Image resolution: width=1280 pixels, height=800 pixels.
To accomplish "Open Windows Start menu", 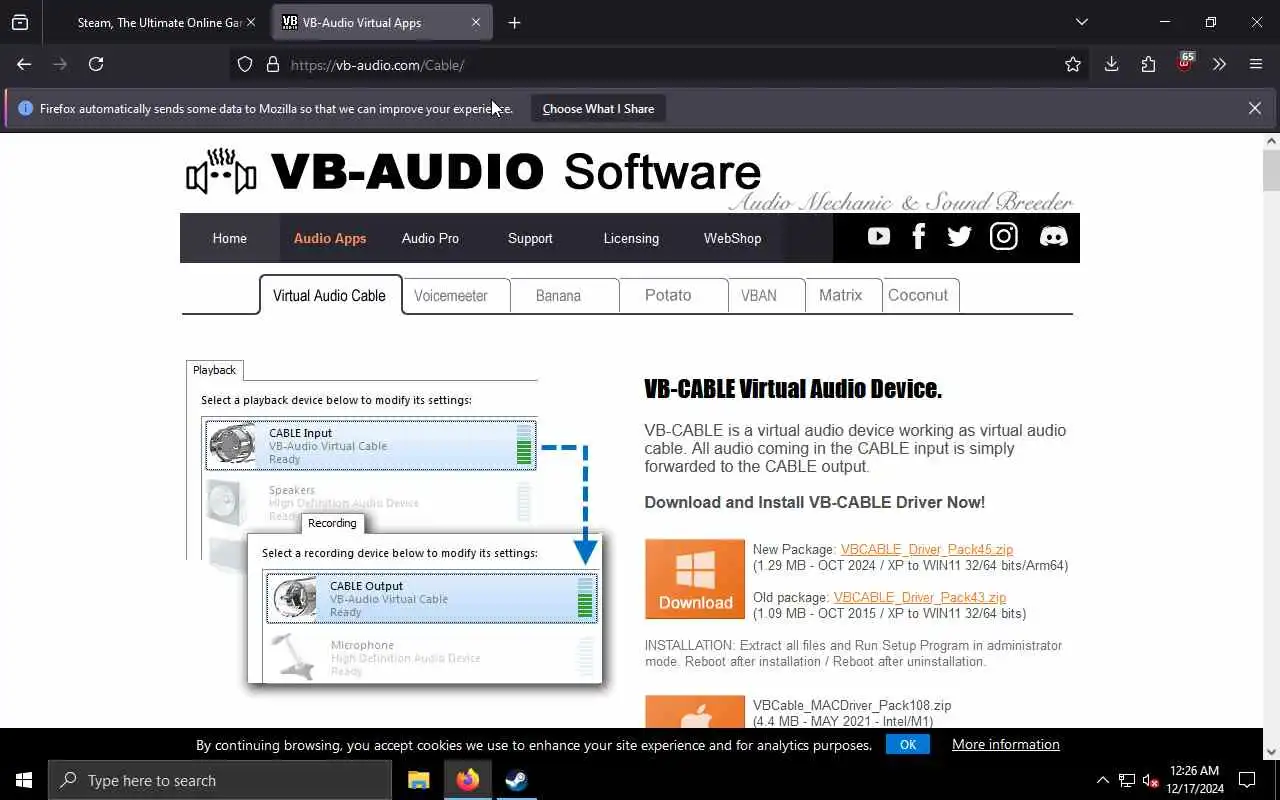I will click(24, 780).
